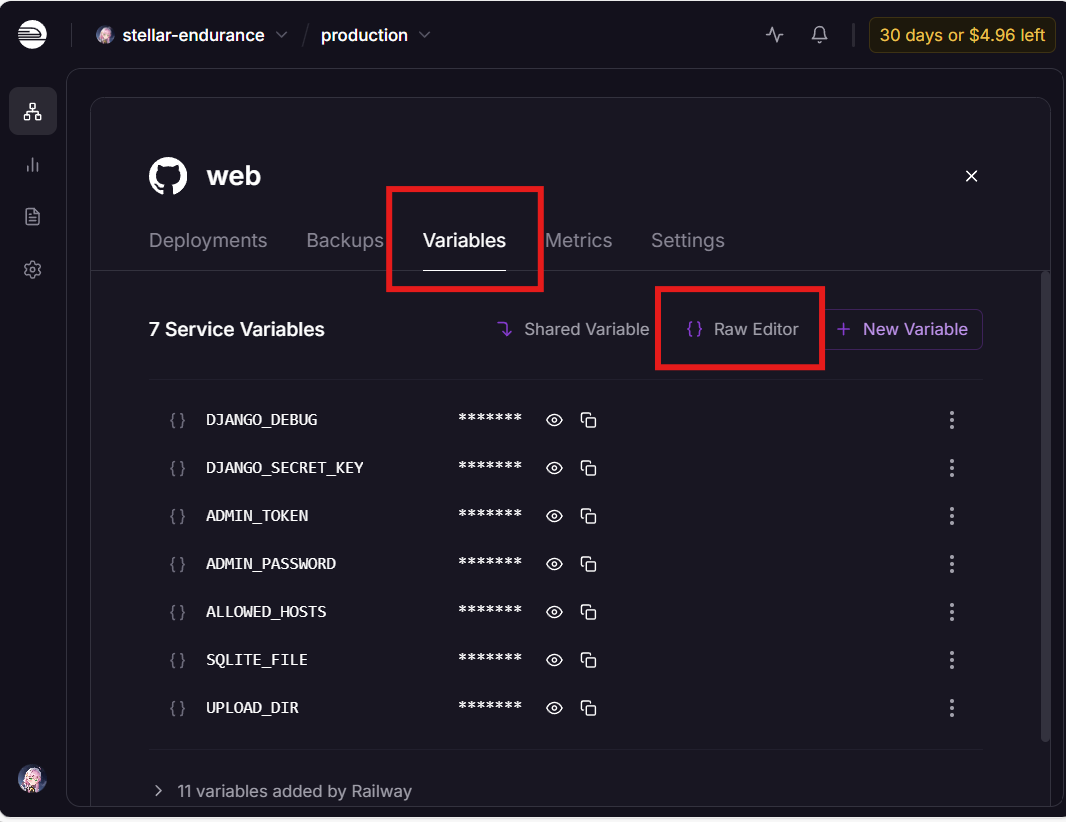Viewport: 1066px width, 822px height.
Task: Switch to the Backups tab
Action: [x=345, y=240]
